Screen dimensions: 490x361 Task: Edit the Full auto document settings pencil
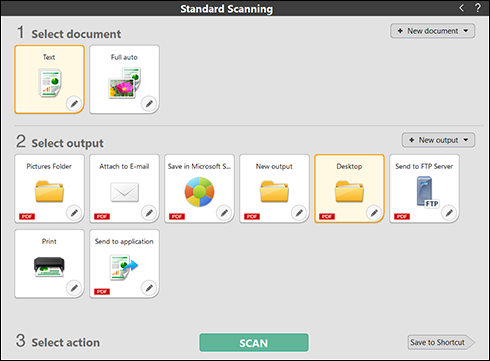tap(149, 104)
